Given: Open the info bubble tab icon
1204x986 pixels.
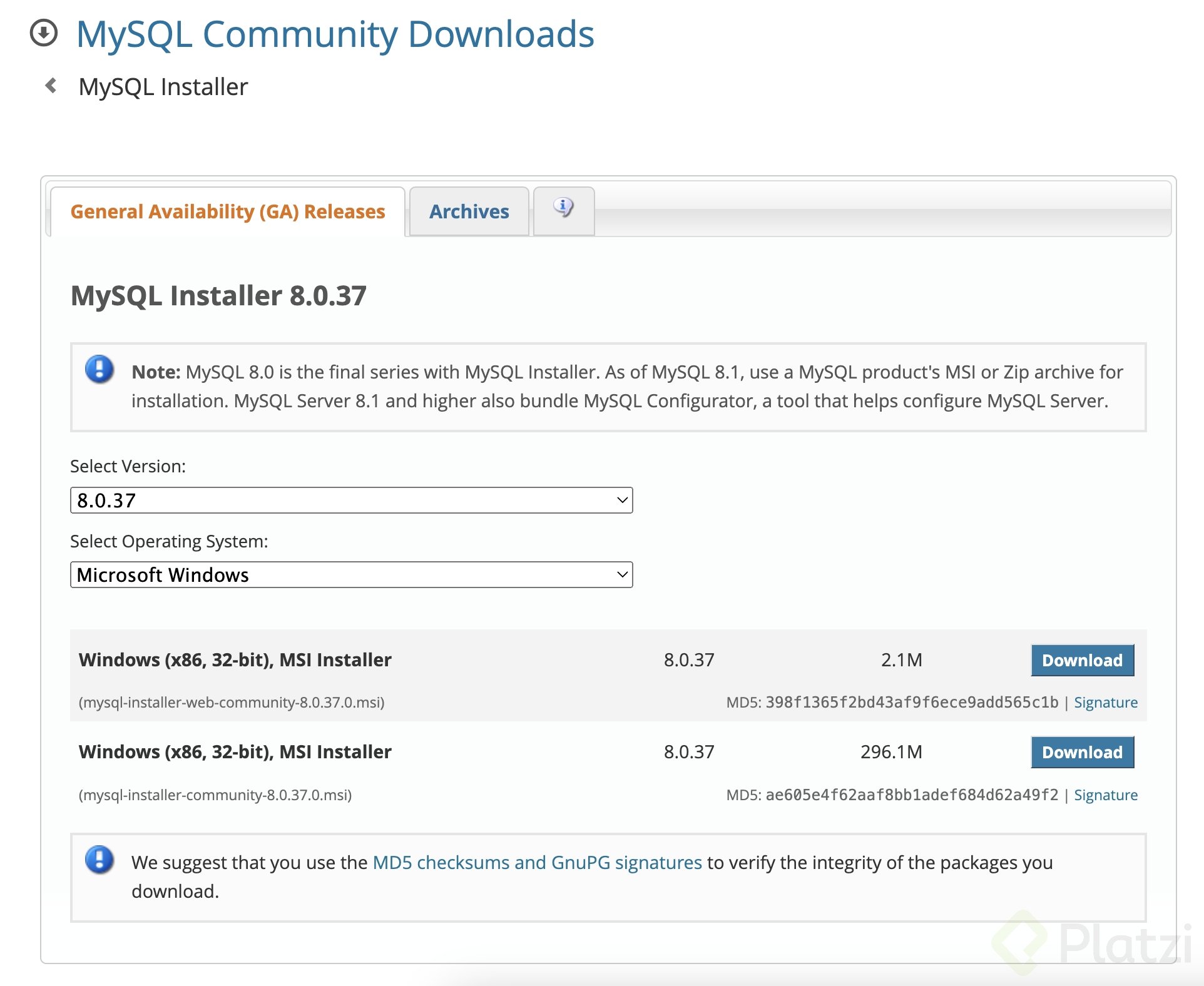Looking at the screenshot, I should (x=563, y=207).
